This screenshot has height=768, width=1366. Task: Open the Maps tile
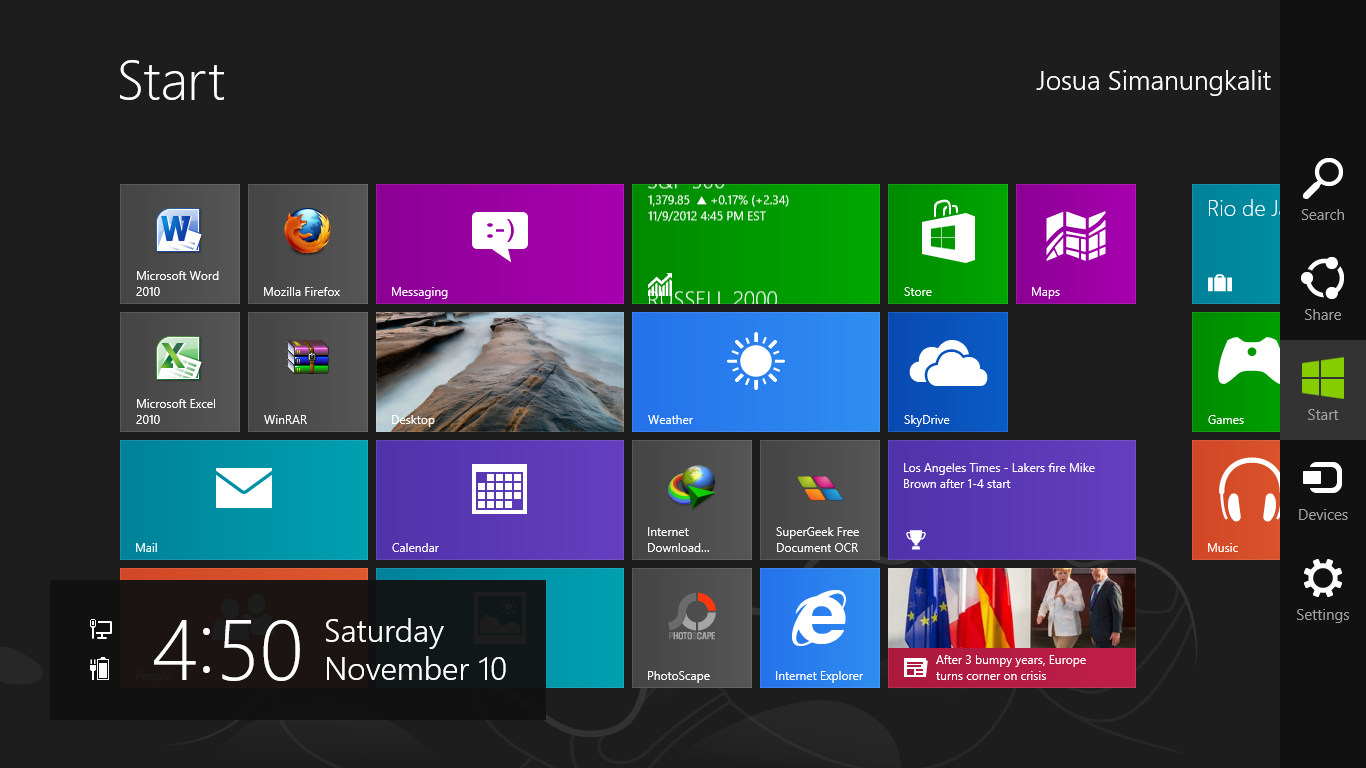1076,244
